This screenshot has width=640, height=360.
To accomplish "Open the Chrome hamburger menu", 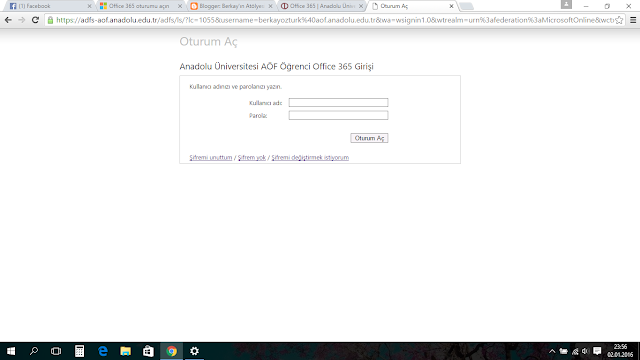I will click(x=633, y=20).
